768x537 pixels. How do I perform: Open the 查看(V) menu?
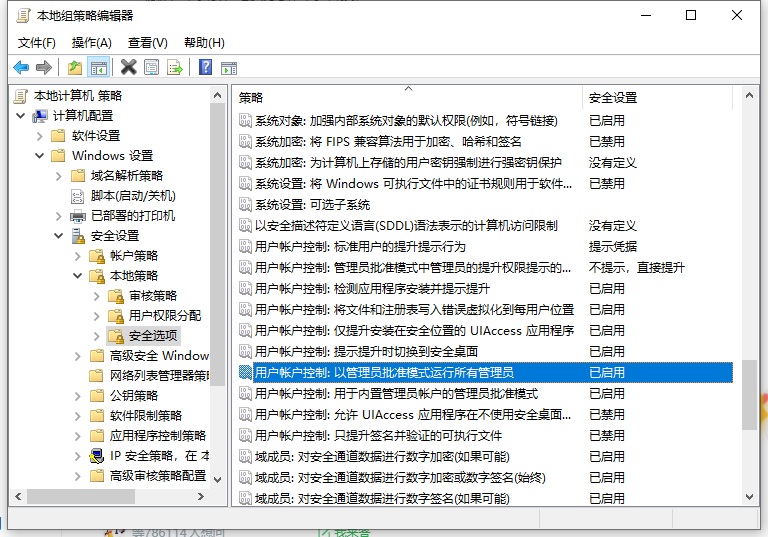[x=147, y=43]
